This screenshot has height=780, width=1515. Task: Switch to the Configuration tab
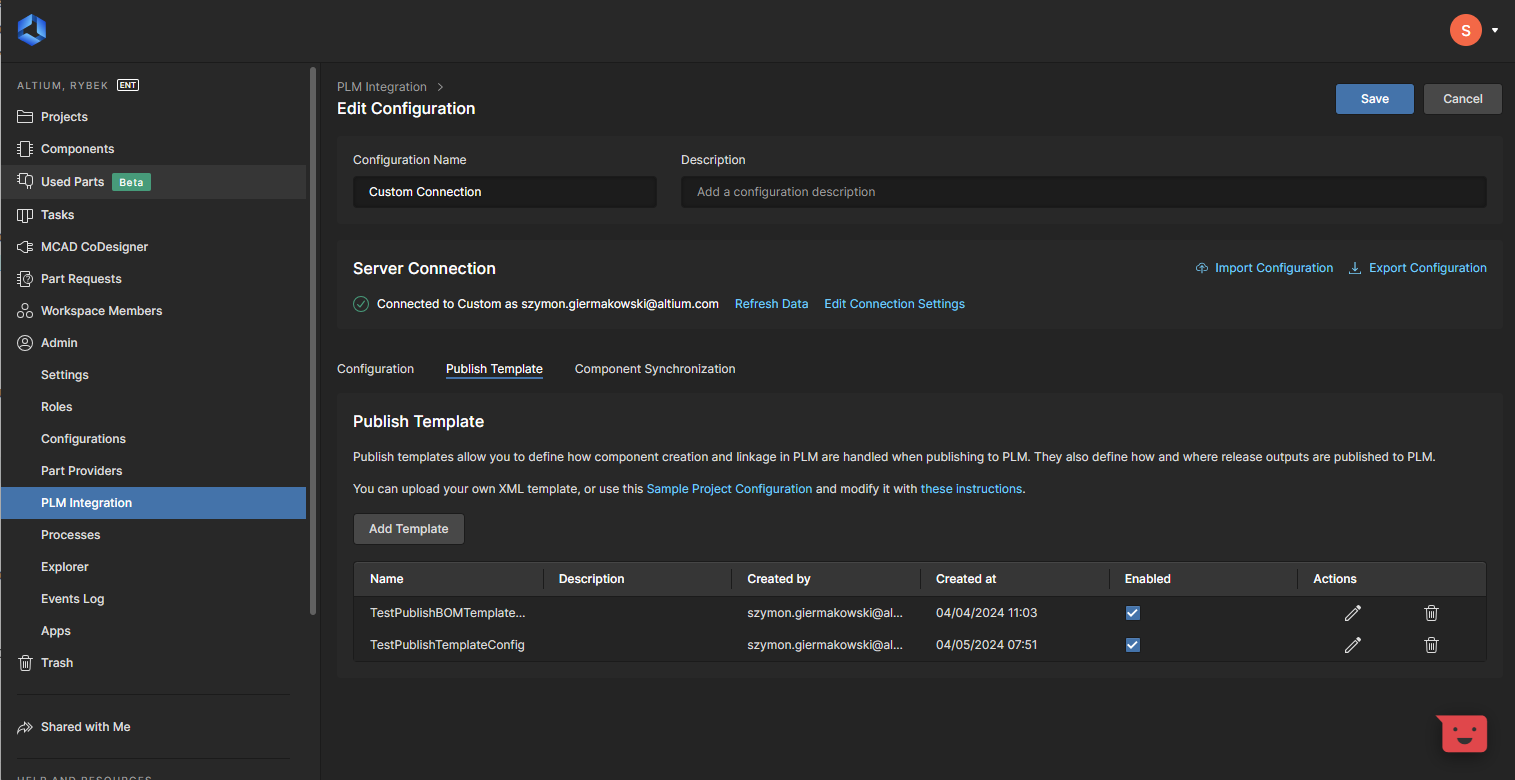tap(375, 369)
